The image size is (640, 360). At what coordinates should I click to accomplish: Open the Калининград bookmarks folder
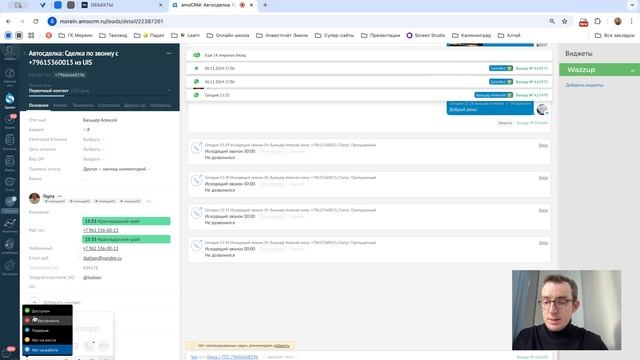click(471, 36)
